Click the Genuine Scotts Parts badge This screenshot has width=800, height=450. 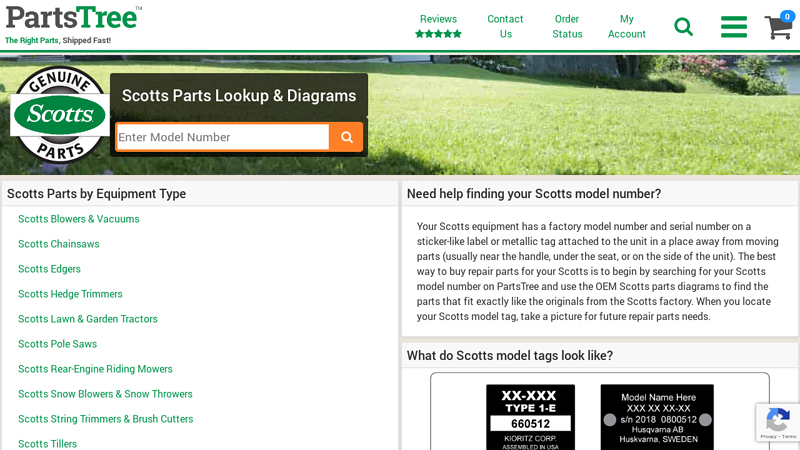(x=60, y=113)
